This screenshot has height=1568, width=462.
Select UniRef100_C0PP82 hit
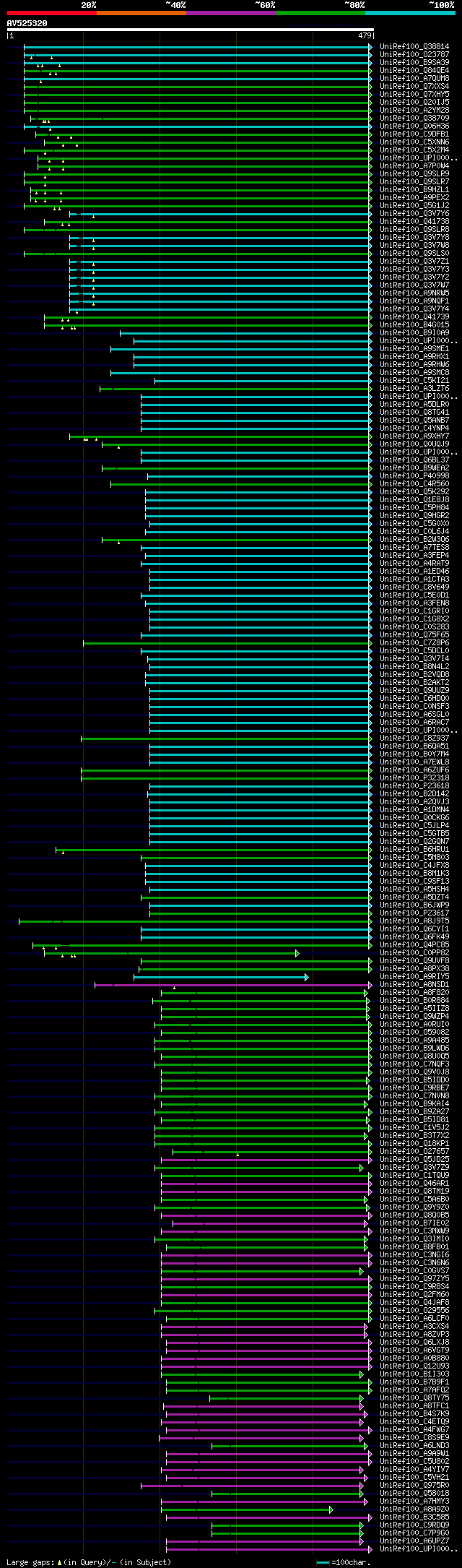point(414,953)
